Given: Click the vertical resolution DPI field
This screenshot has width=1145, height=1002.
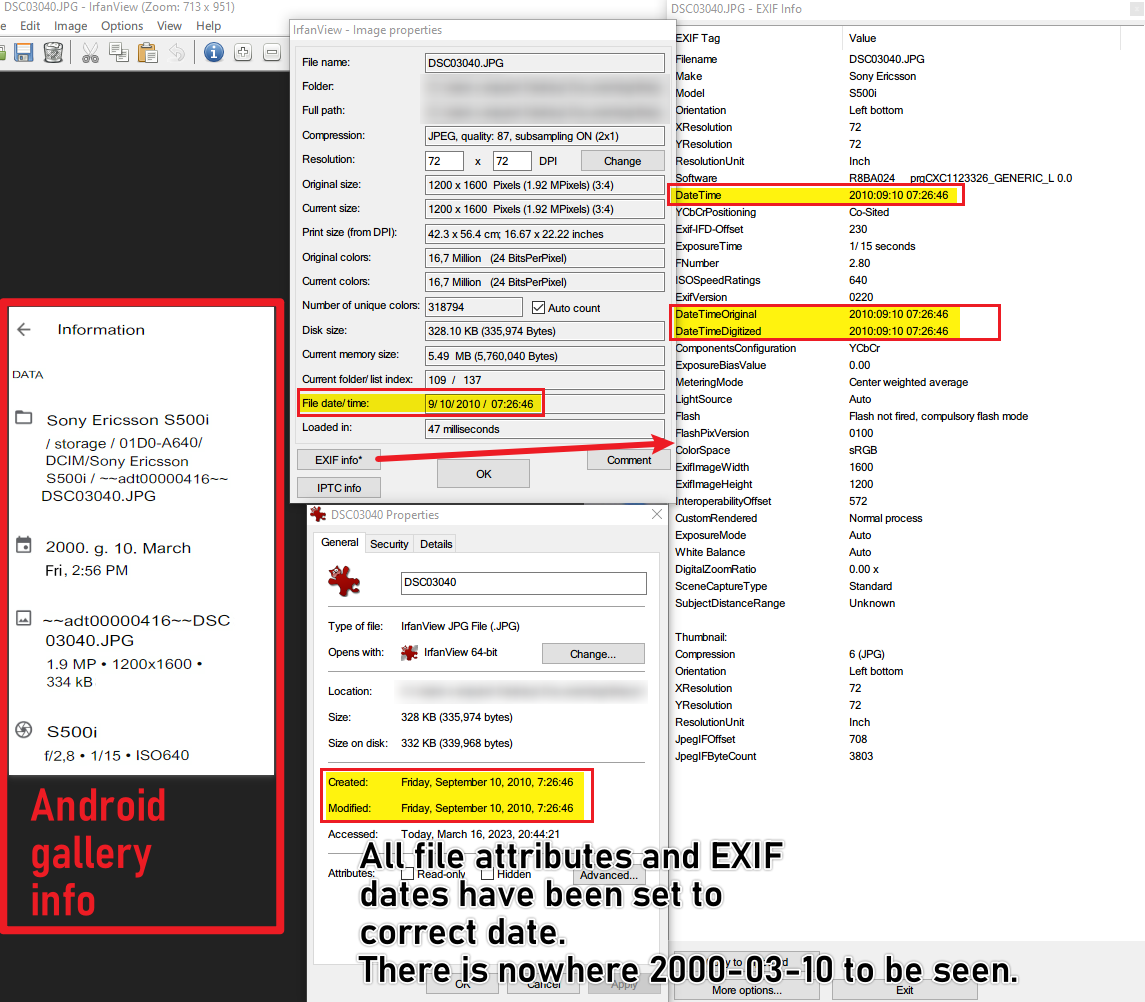Looking at the screenshot, I should pos(512,161).
